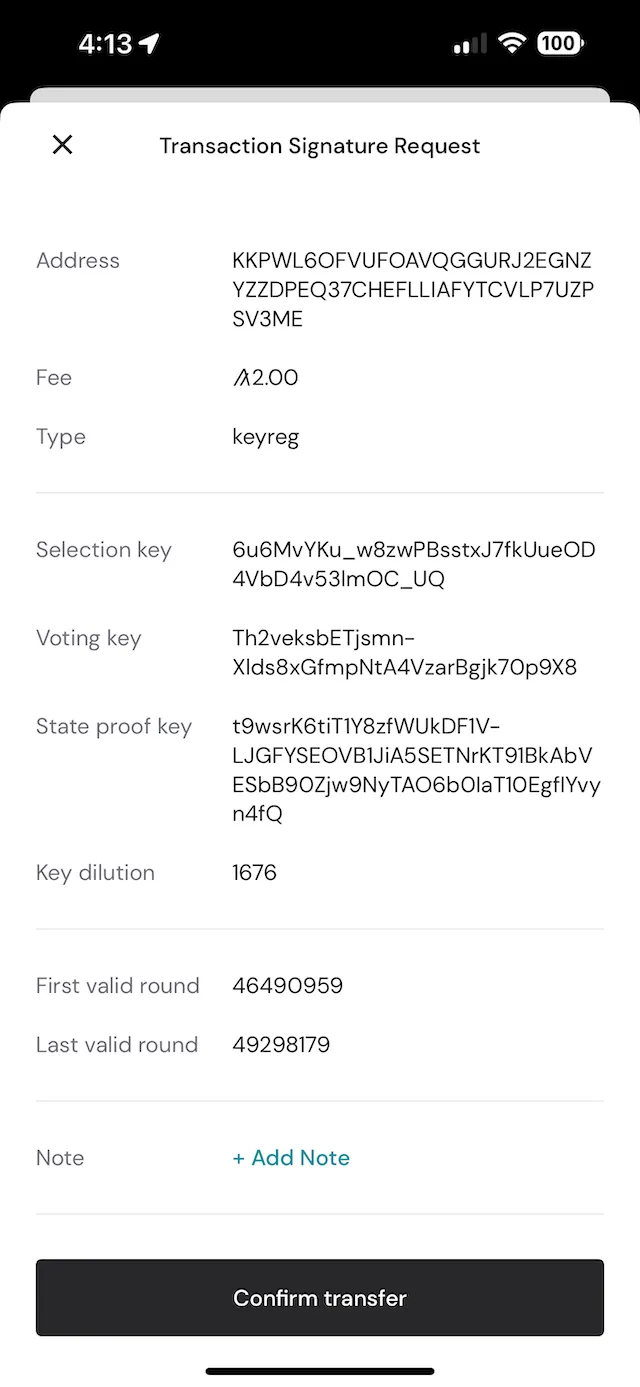
Task: Select the Key dilution value 1676
Action: tap(254, 872)
